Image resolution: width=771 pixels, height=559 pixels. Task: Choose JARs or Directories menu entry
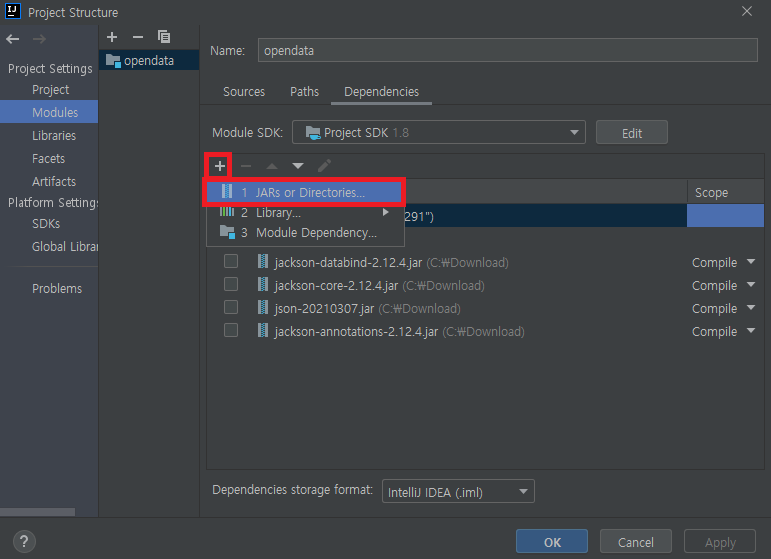(304, 192)
